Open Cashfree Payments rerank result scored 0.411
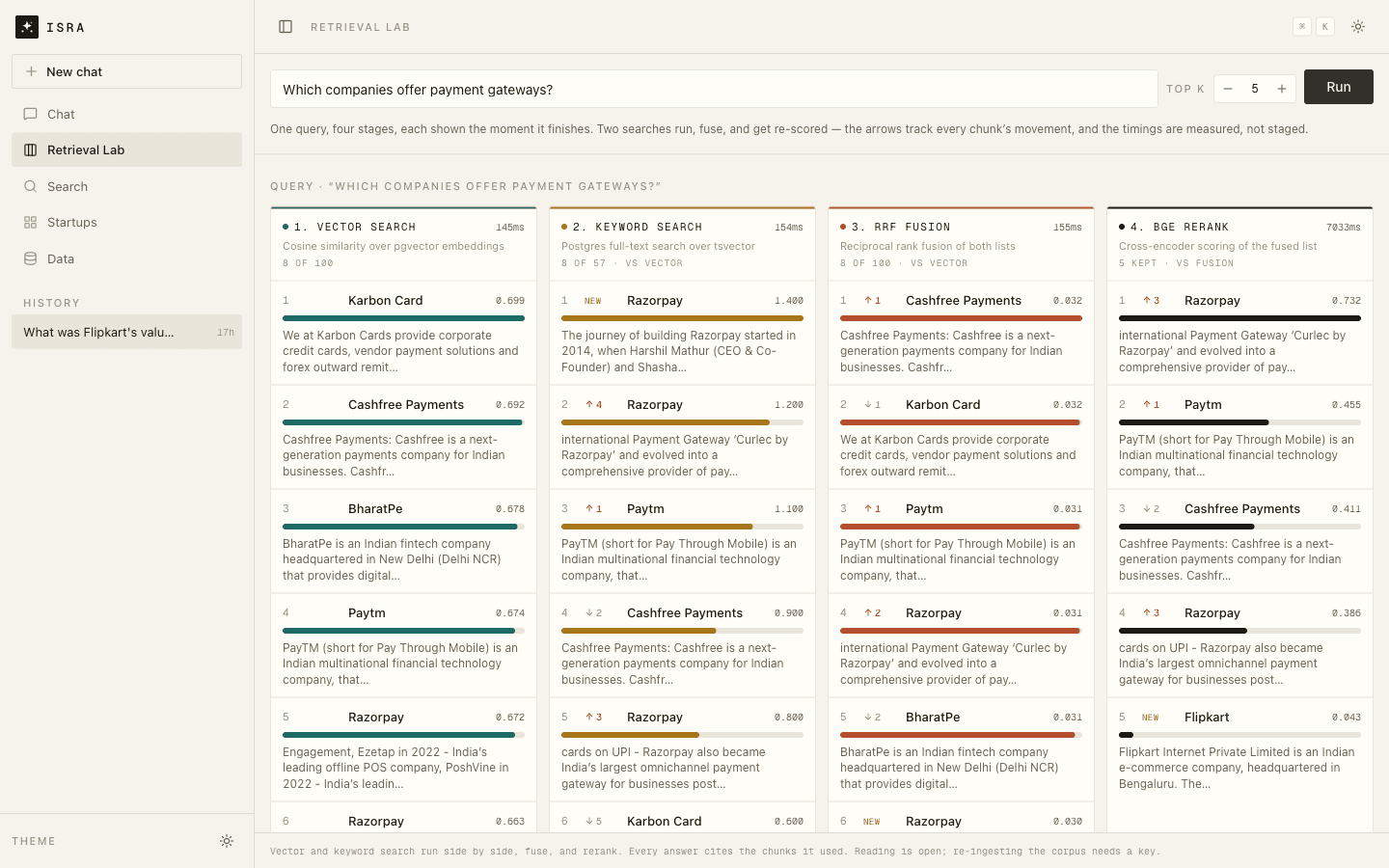The width and height of the screenshot is (1389, 868). point(1239,541)
